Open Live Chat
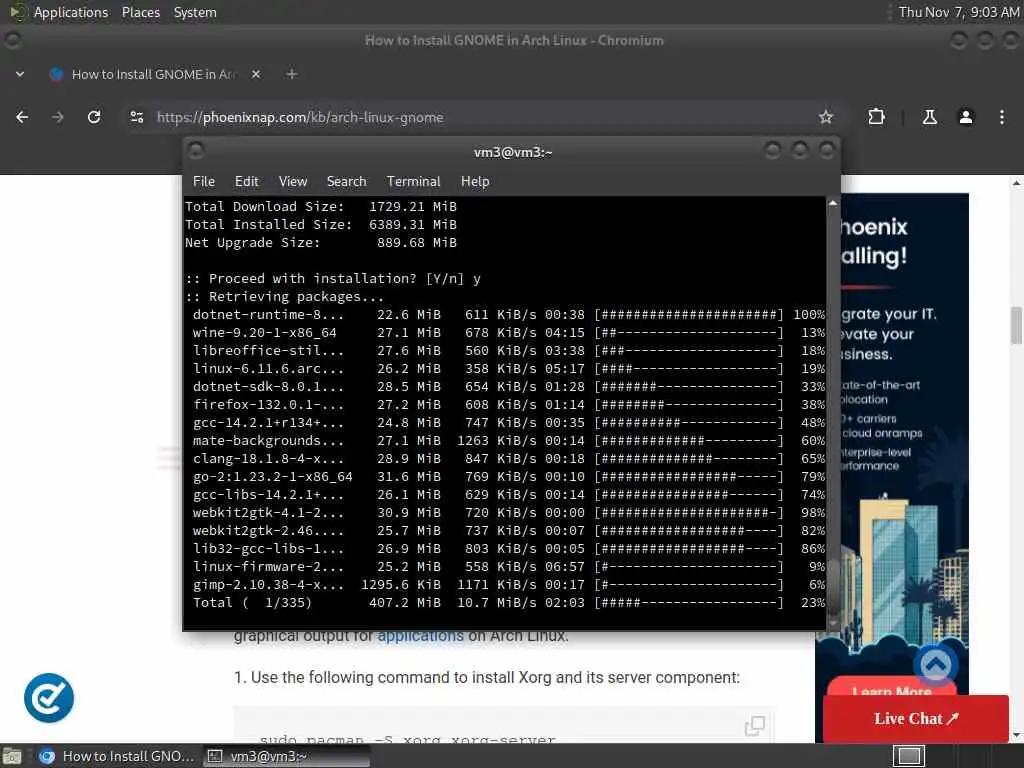This screenshot has height=768, width=1024. [x=916, y=718]
